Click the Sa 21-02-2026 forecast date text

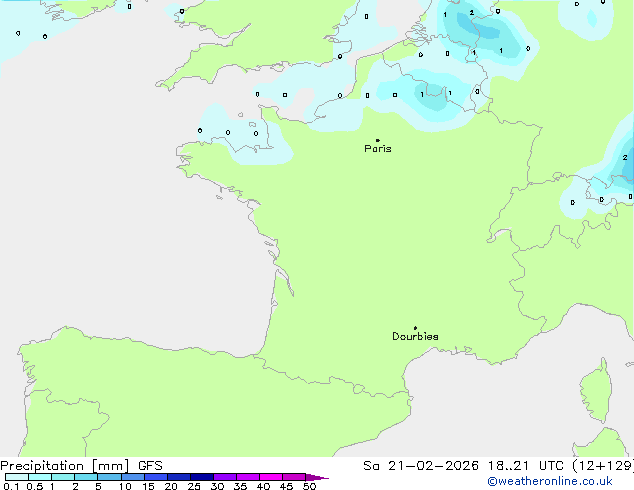point(421,466)
